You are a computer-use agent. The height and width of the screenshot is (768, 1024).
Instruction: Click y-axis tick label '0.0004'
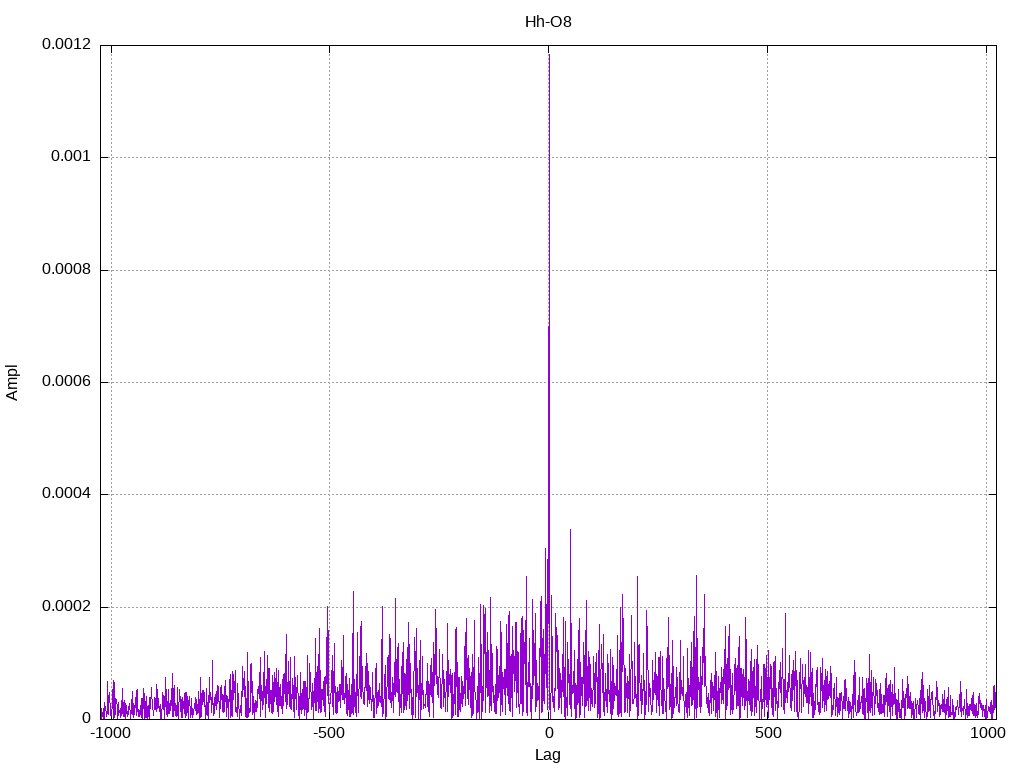point(67,493)
